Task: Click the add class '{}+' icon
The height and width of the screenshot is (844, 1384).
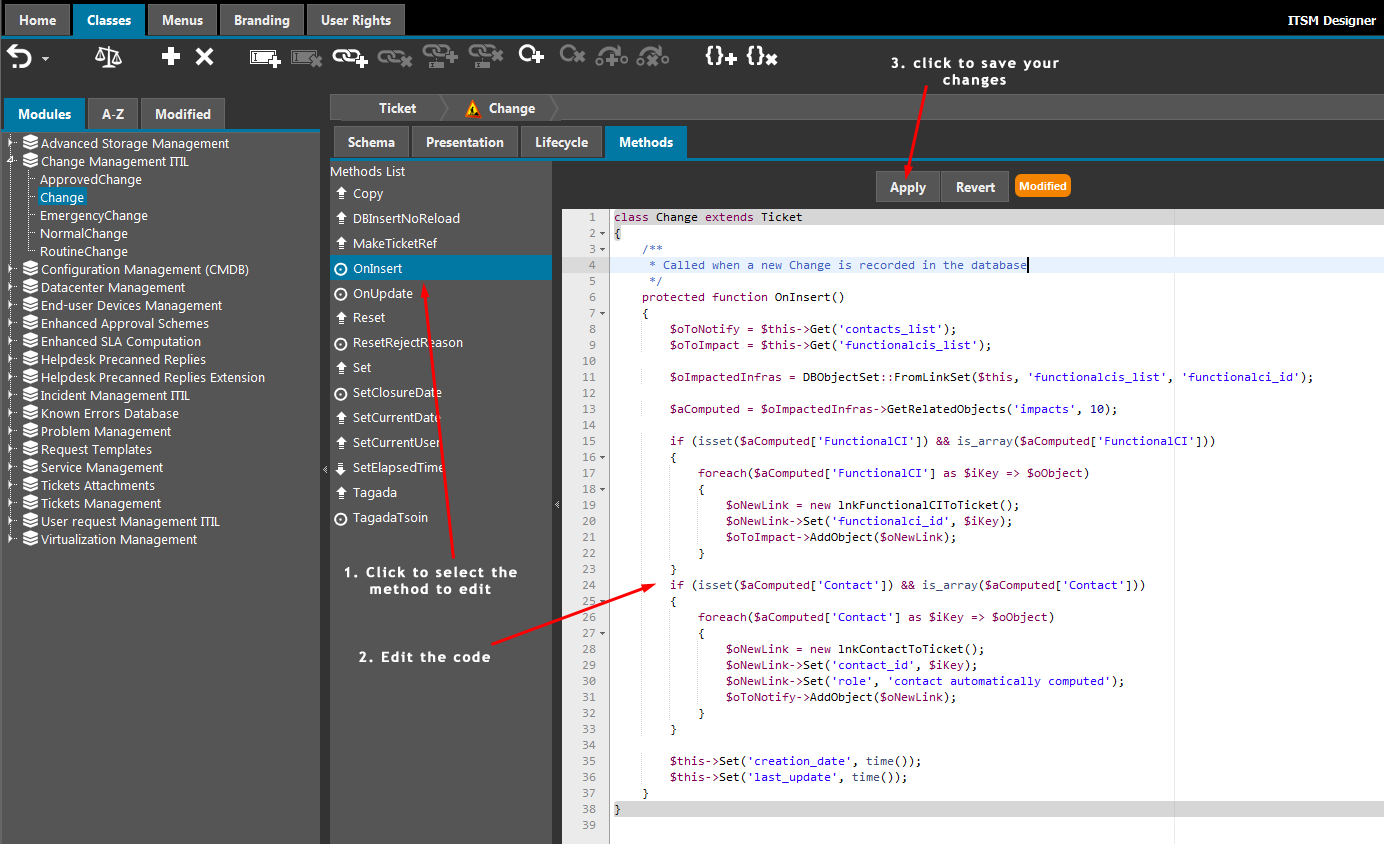Action: (721, 57)
